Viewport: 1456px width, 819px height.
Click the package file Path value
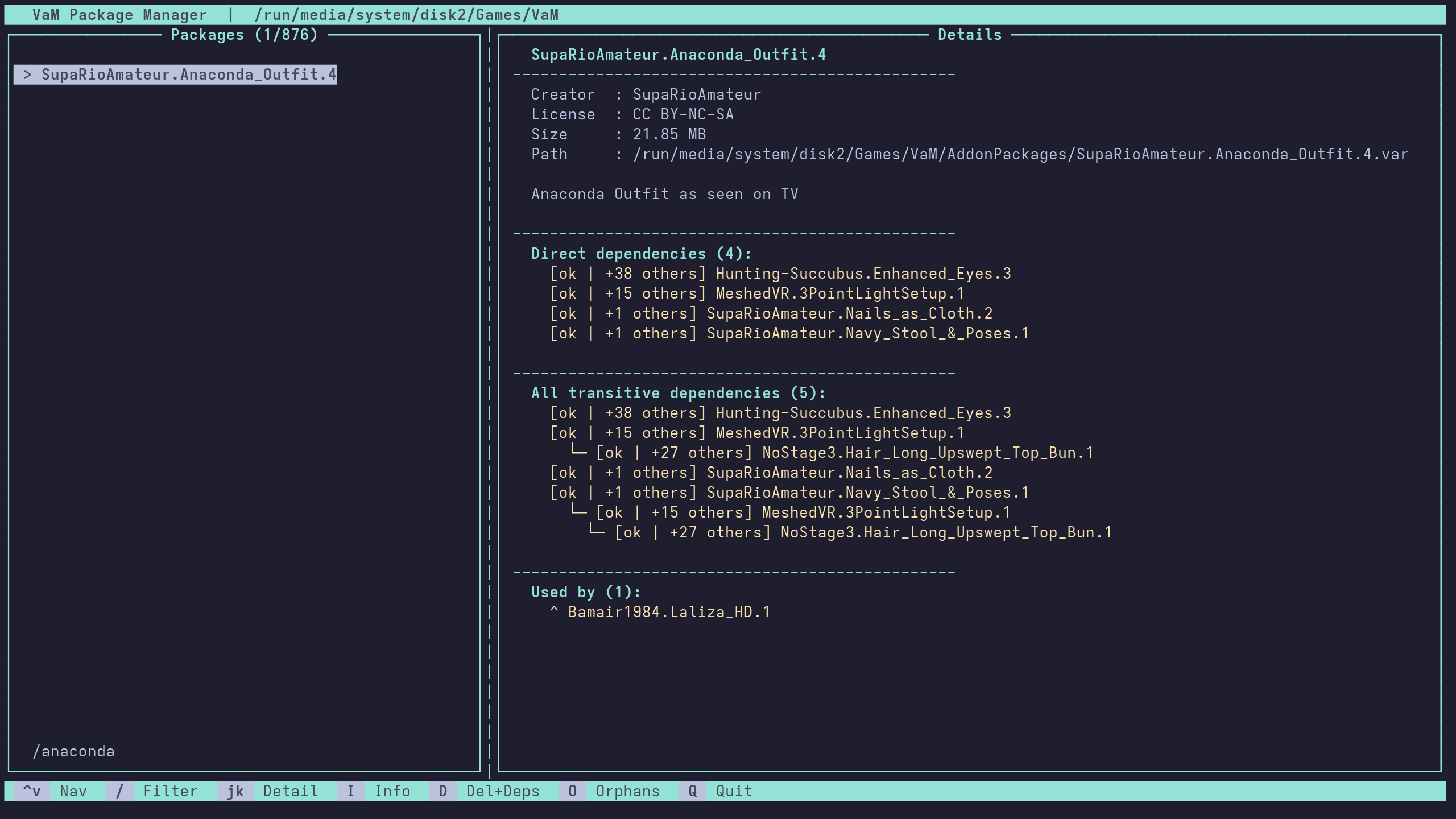coord(1020,154)
